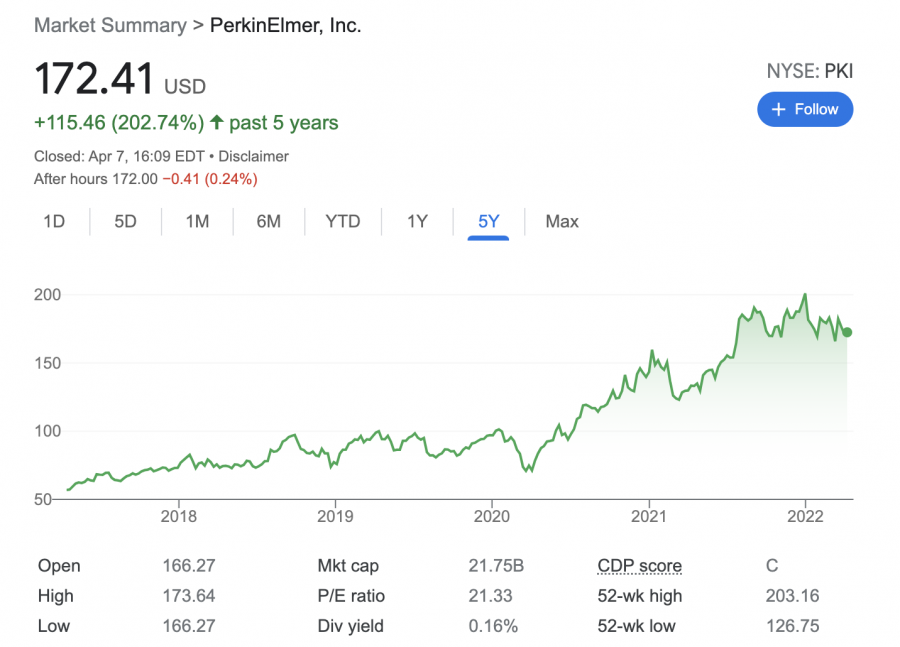Click the +115.46 (202.74%) change text
900x647 pixels.
(x=119, y=122)
